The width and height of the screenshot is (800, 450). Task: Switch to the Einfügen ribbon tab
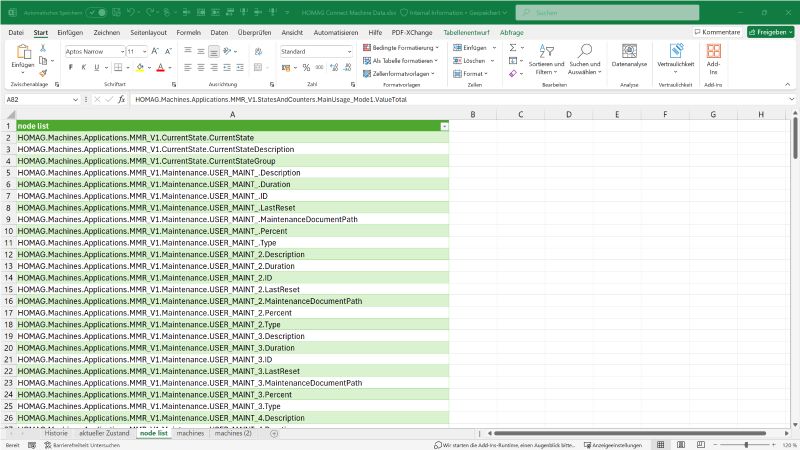[70, 32]
